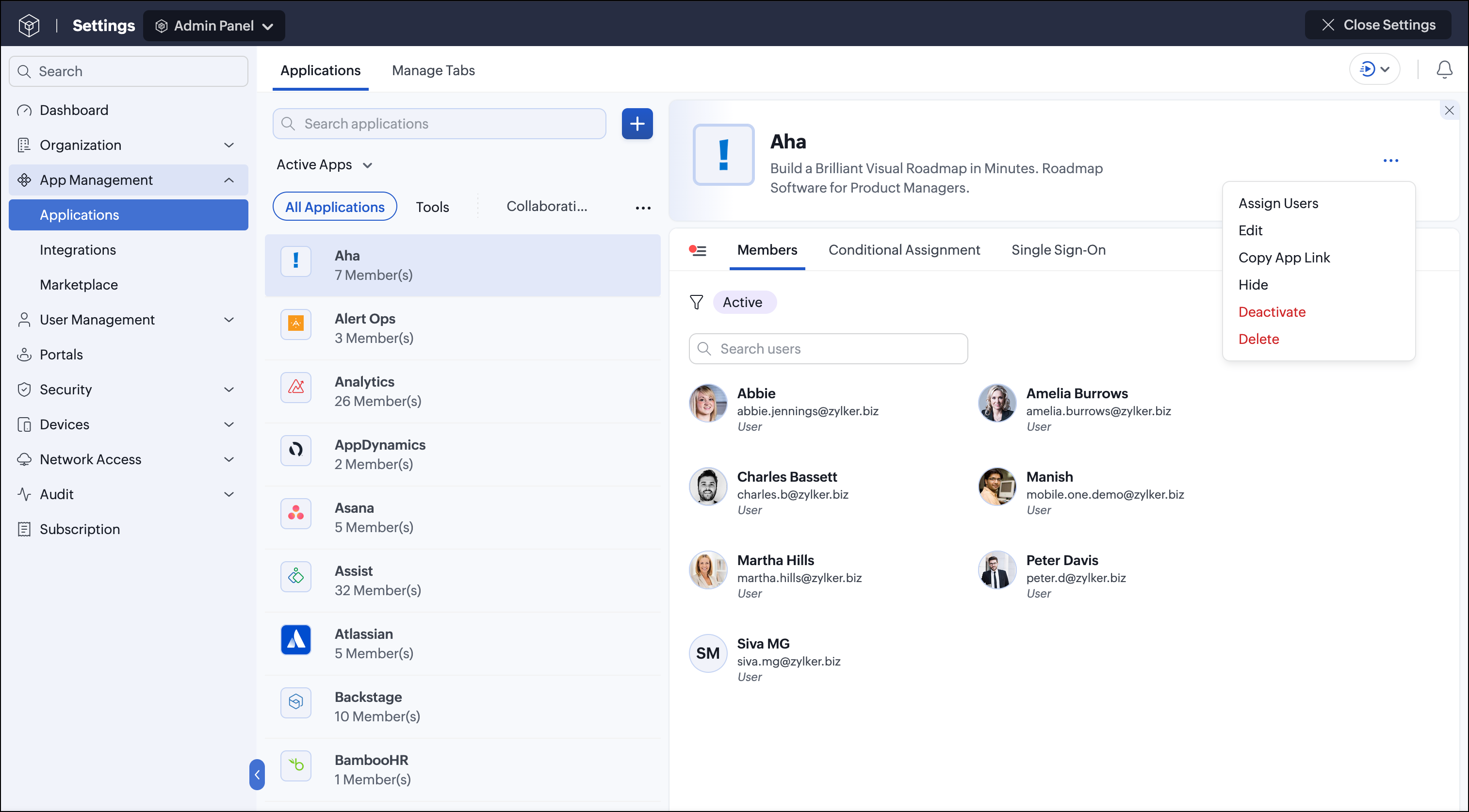Switch to the Manage Tabs tab

click(x=433, y=71)
